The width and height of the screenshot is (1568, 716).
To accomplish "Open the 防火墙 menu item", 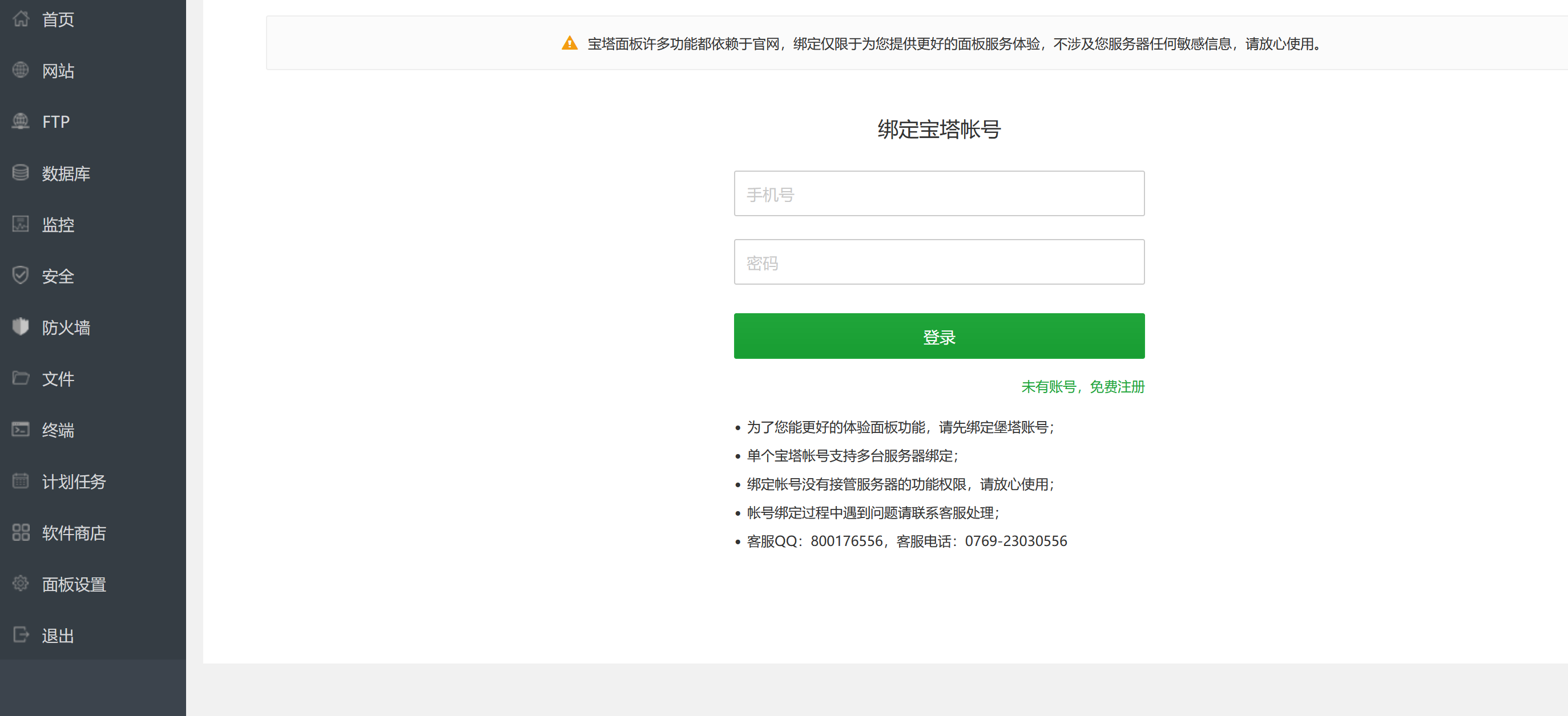I will coord(66,327).
